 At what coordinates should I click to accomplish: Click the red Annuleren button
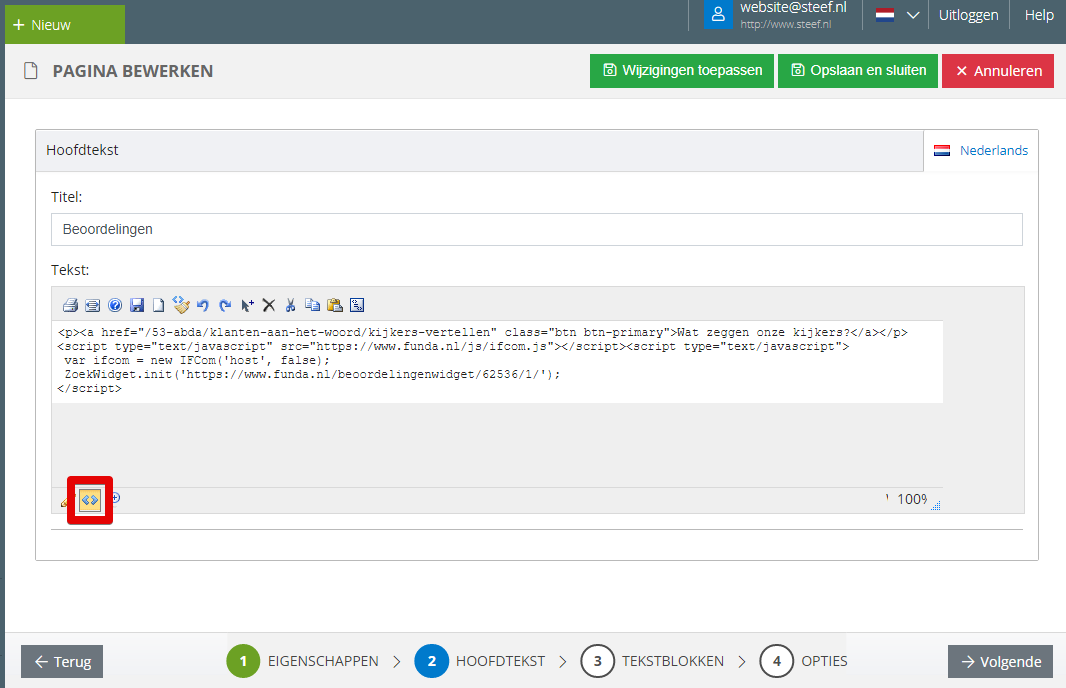coord(998,71)
